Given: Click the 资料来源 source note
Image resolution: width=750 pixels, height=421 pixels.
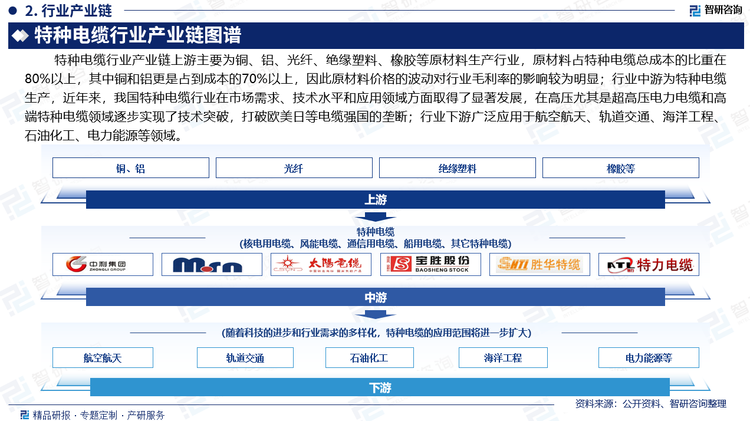Looking at the screenshot, I should click(651, 404).
